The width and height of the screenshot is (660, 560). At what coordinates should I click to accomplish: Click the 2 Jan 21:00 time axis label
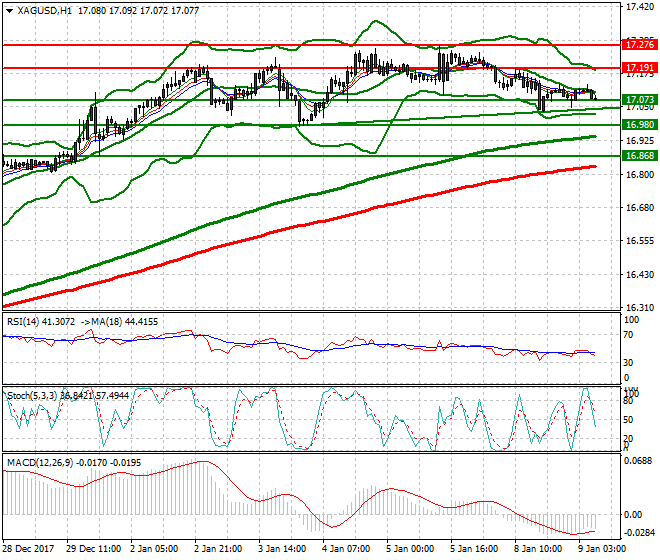tap(218, 549)
